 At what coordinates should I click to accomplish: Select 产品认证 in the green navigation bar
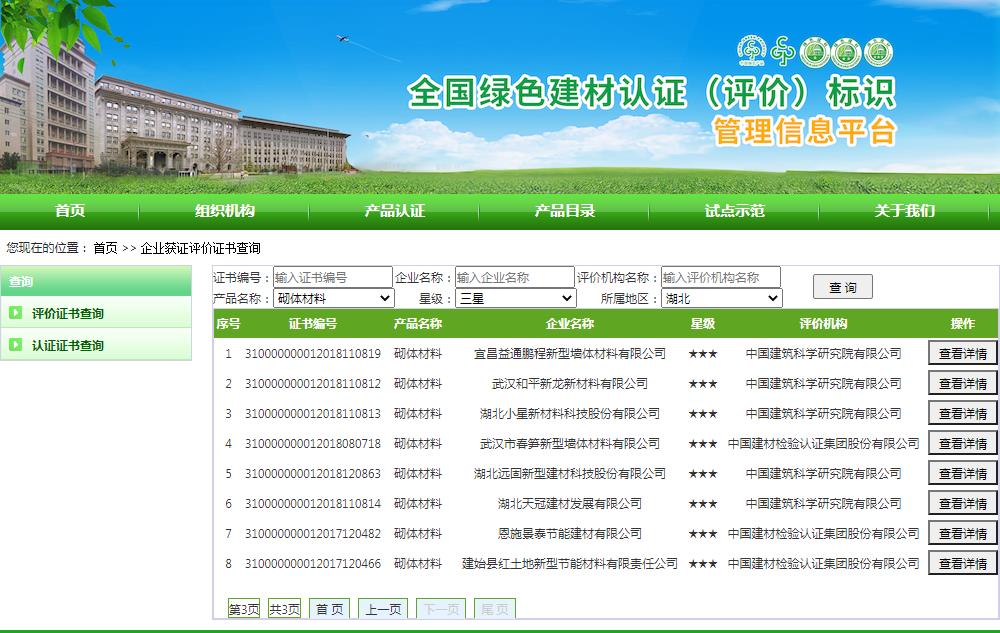click(395, 210)
